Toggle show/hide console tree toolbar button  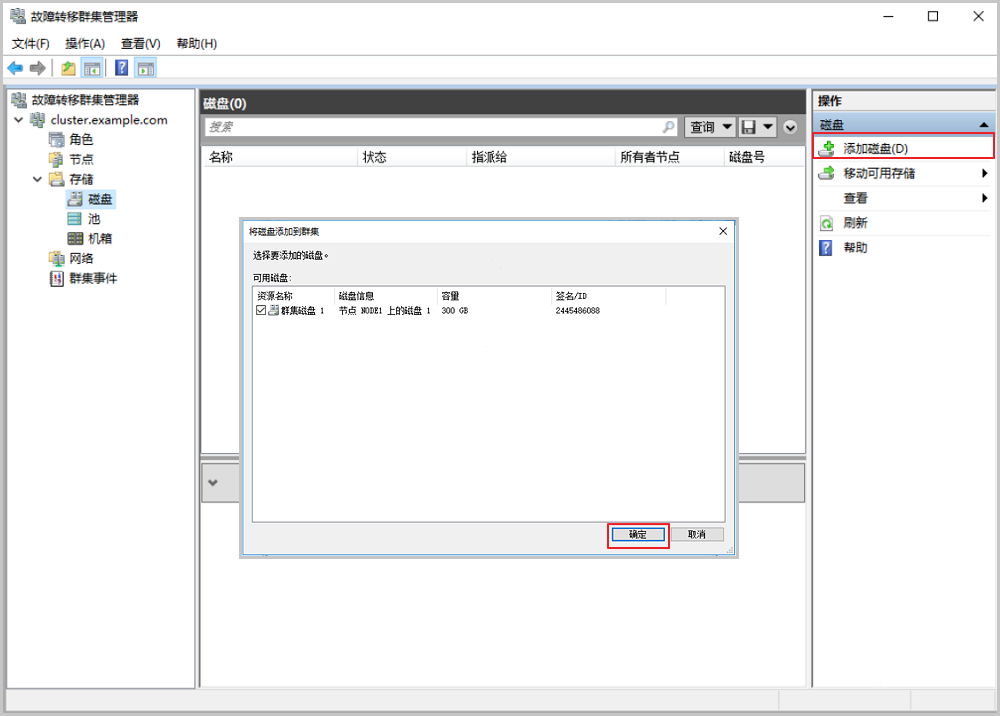(x=92, y=68)
